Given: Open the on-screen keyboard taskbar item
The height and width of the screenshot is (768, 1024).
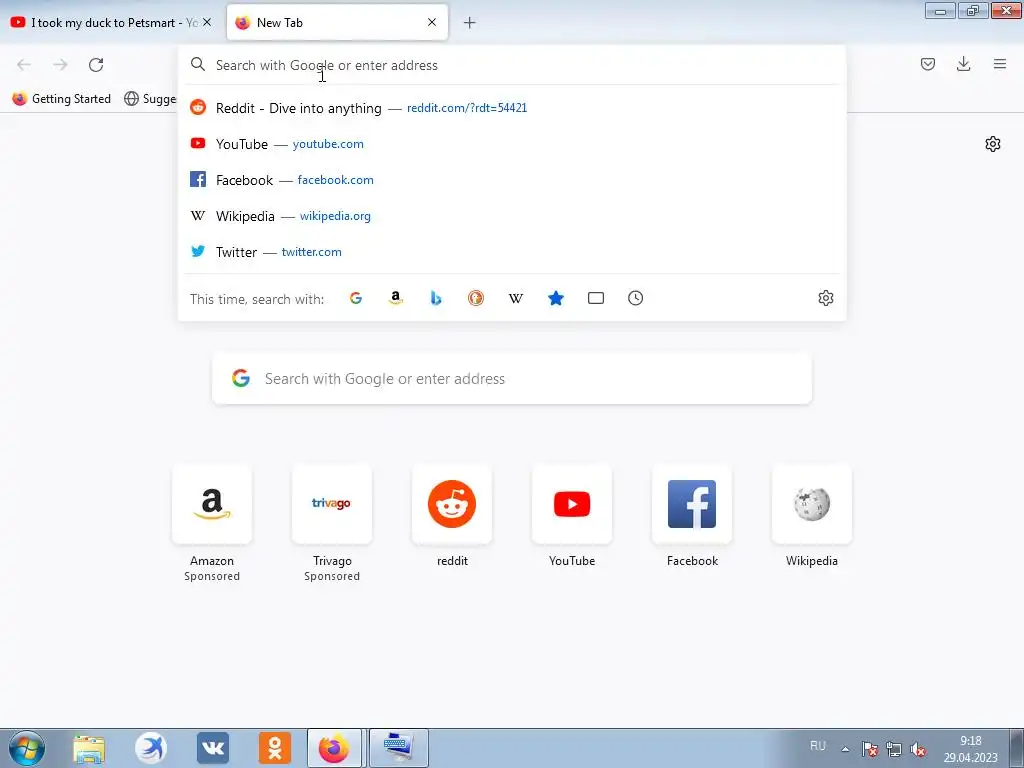Looking at the screenshot, I should (x=398, y=748).
